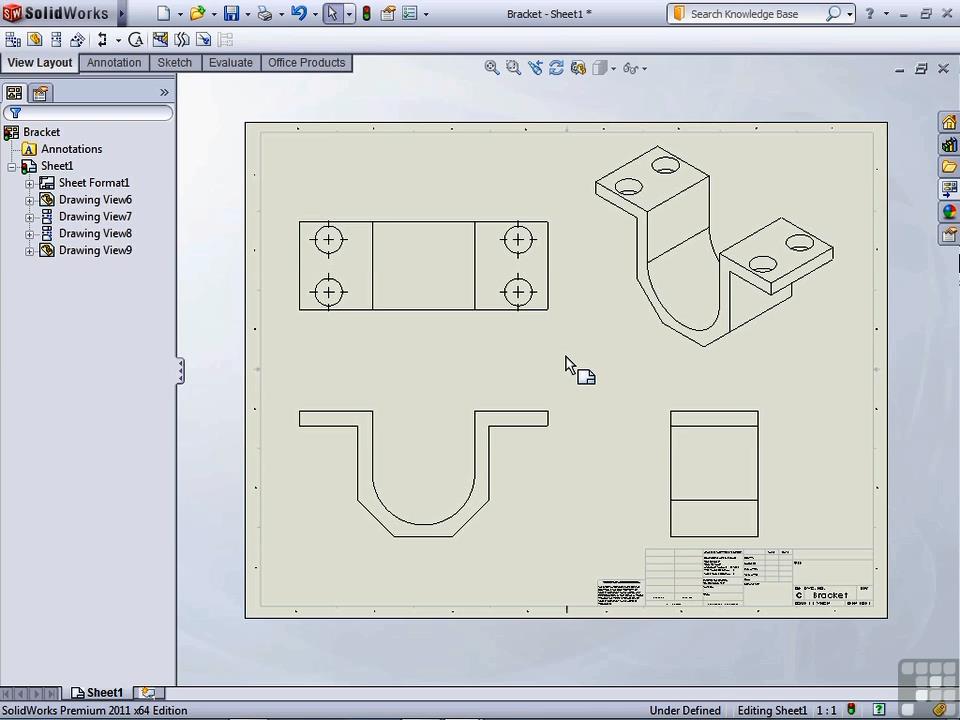
Task: Click Zoom to Area magnifier
Action: [513, 67]
